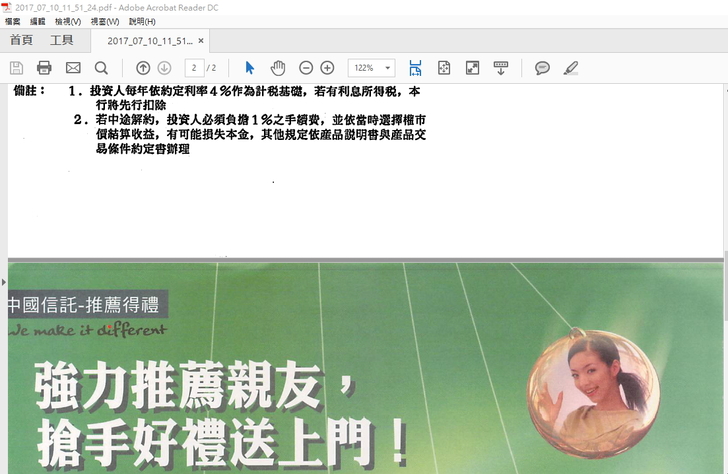Viewport: 728px width, 474px height.
Task: Click the 備註： label text
Action: click(30, 91)
